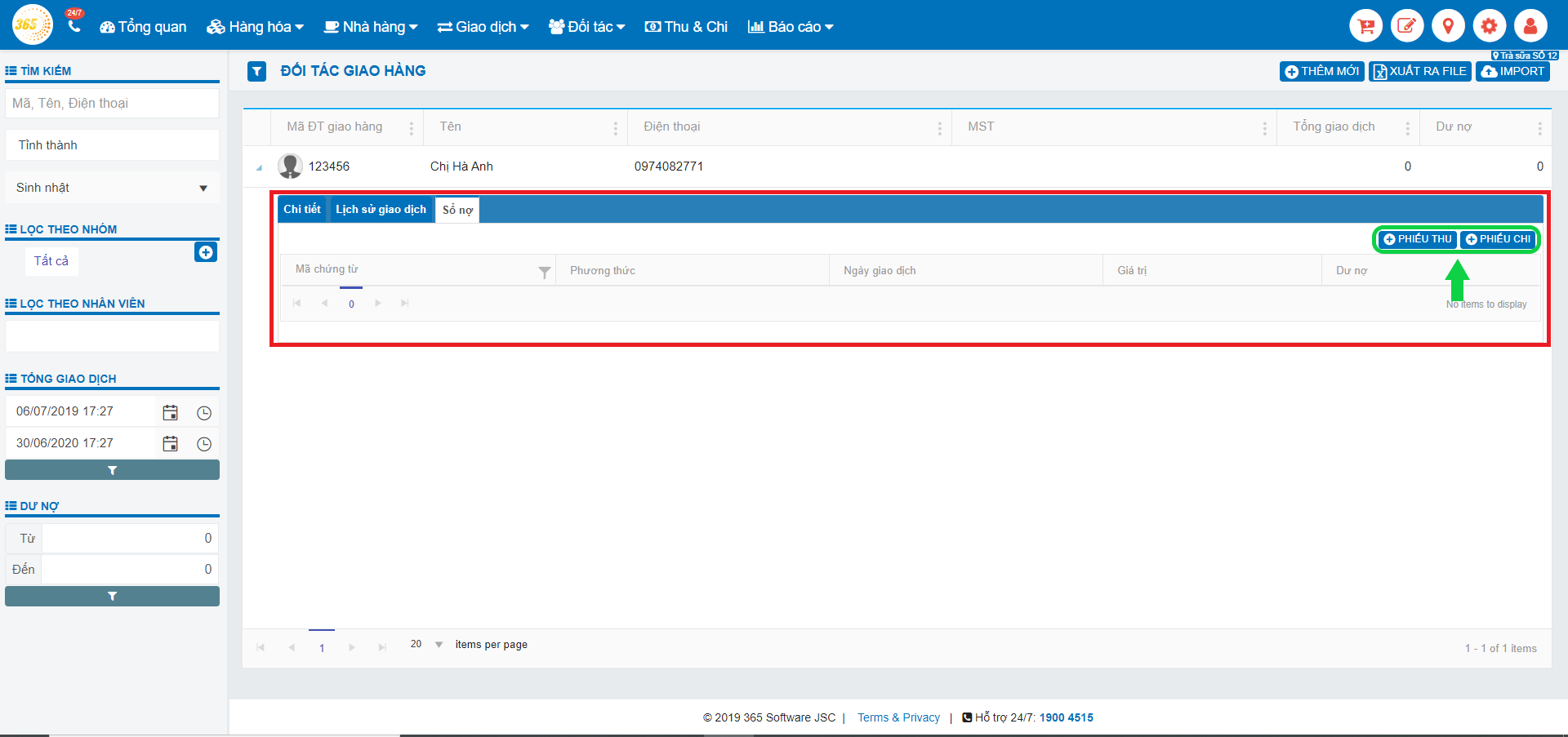Screen dimensions: 1568x737
Task: Open the items per page dropdown
Action: pos(439,645)
